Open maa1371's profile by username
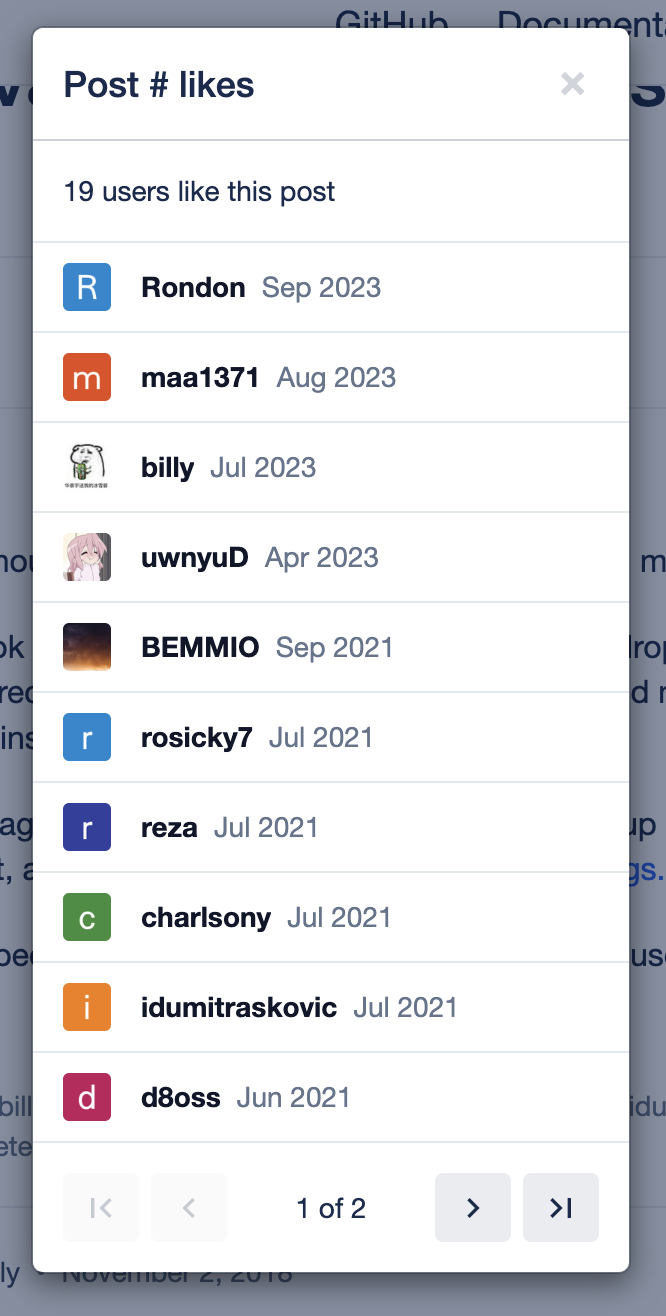 [x=200, y=378]
